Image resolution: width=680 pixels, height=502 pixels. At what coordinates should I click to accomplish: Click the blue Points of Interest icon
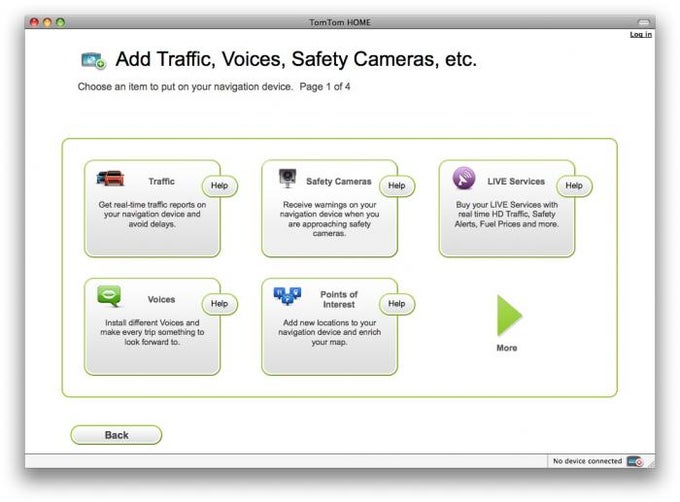click(x=287, y=296)
